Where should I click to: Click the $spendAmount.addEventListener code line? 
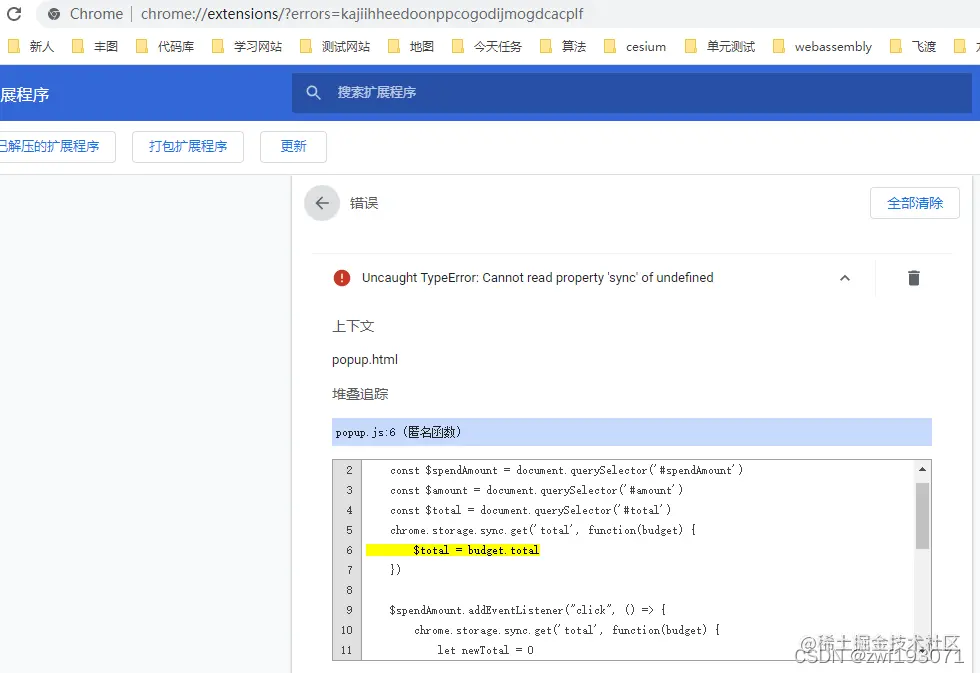(x=528, y=610)
